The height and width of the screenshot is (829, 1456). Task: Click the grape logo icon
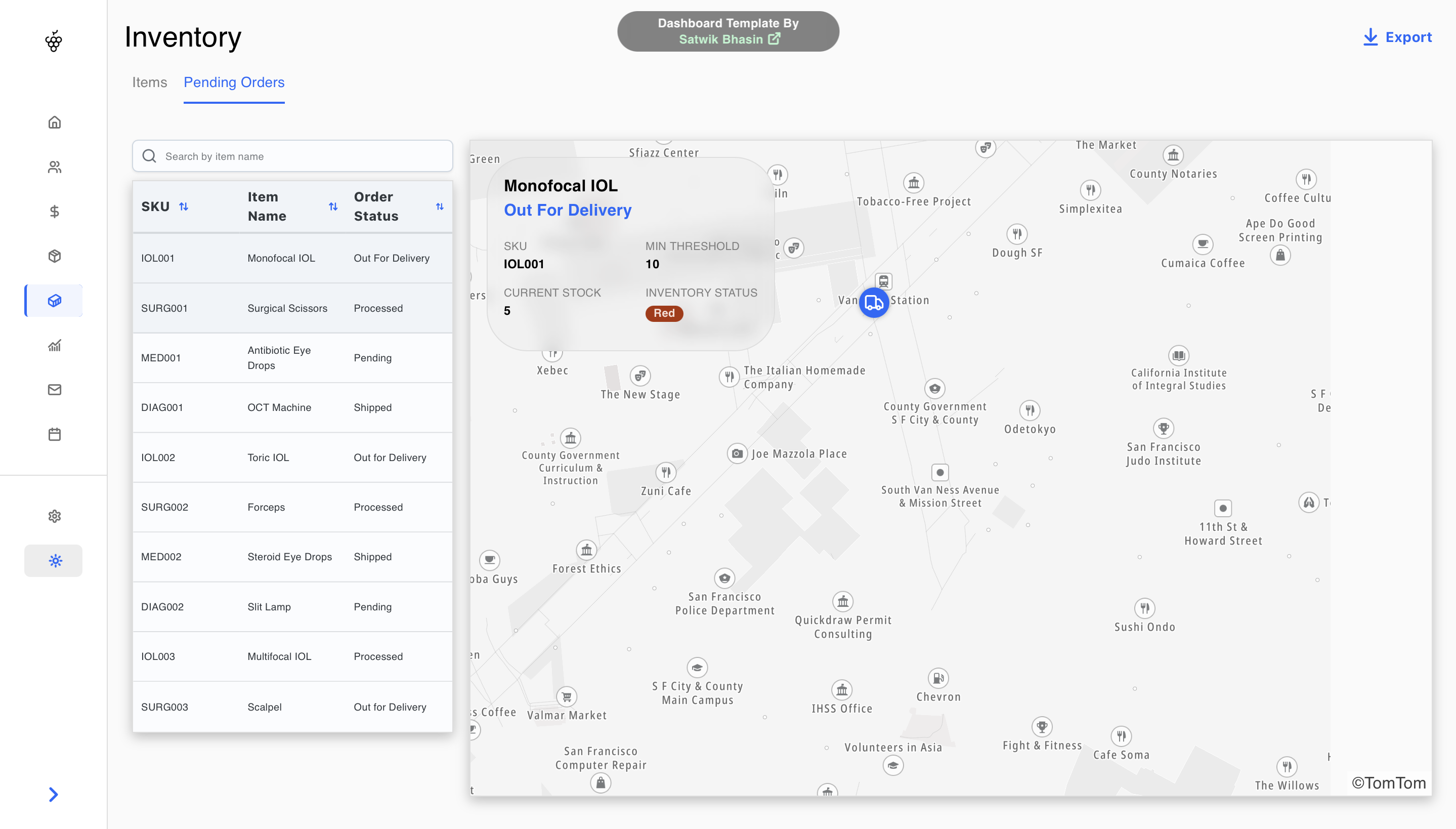54,41
